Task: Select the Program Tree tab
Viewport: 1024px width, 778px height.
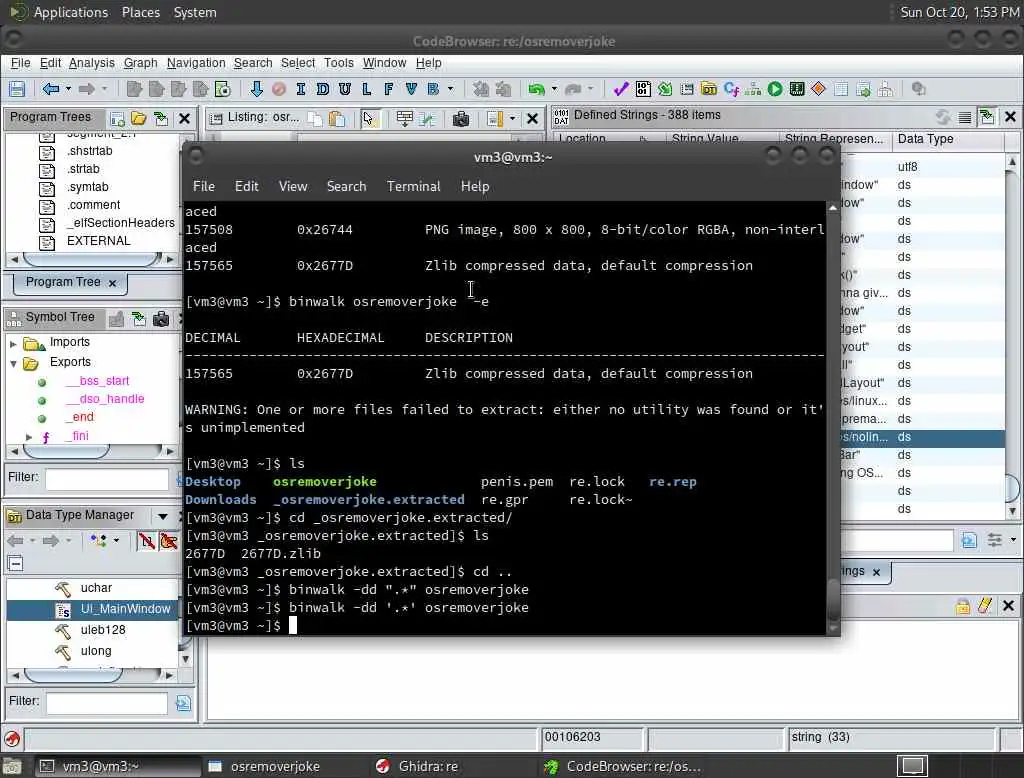Action: 70,282
